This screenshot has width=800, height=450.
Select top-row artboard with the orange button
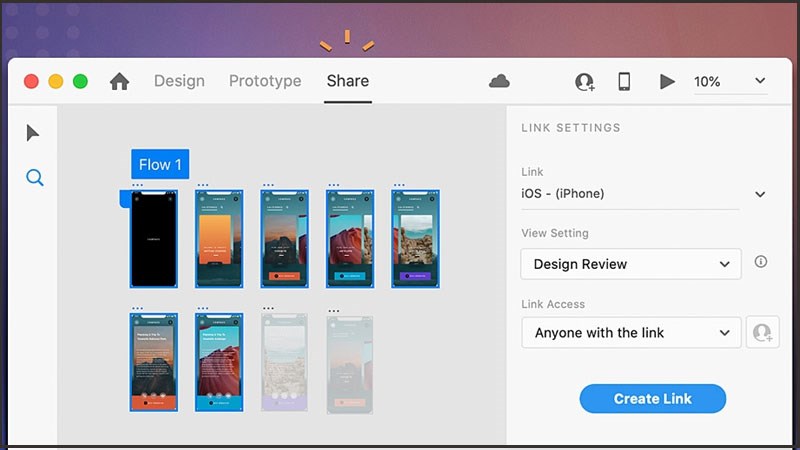[284, 239]
